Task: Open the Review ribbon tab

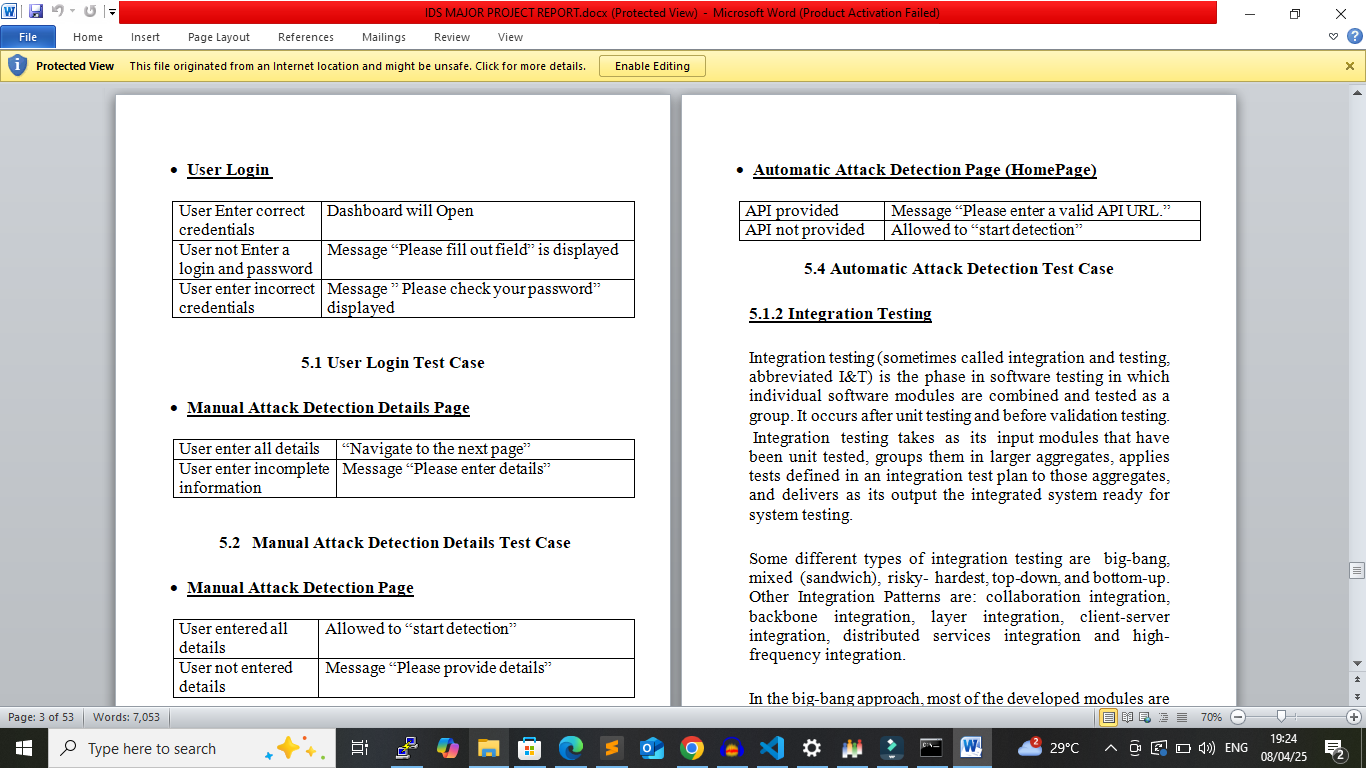Action: [x=452, y=37]
